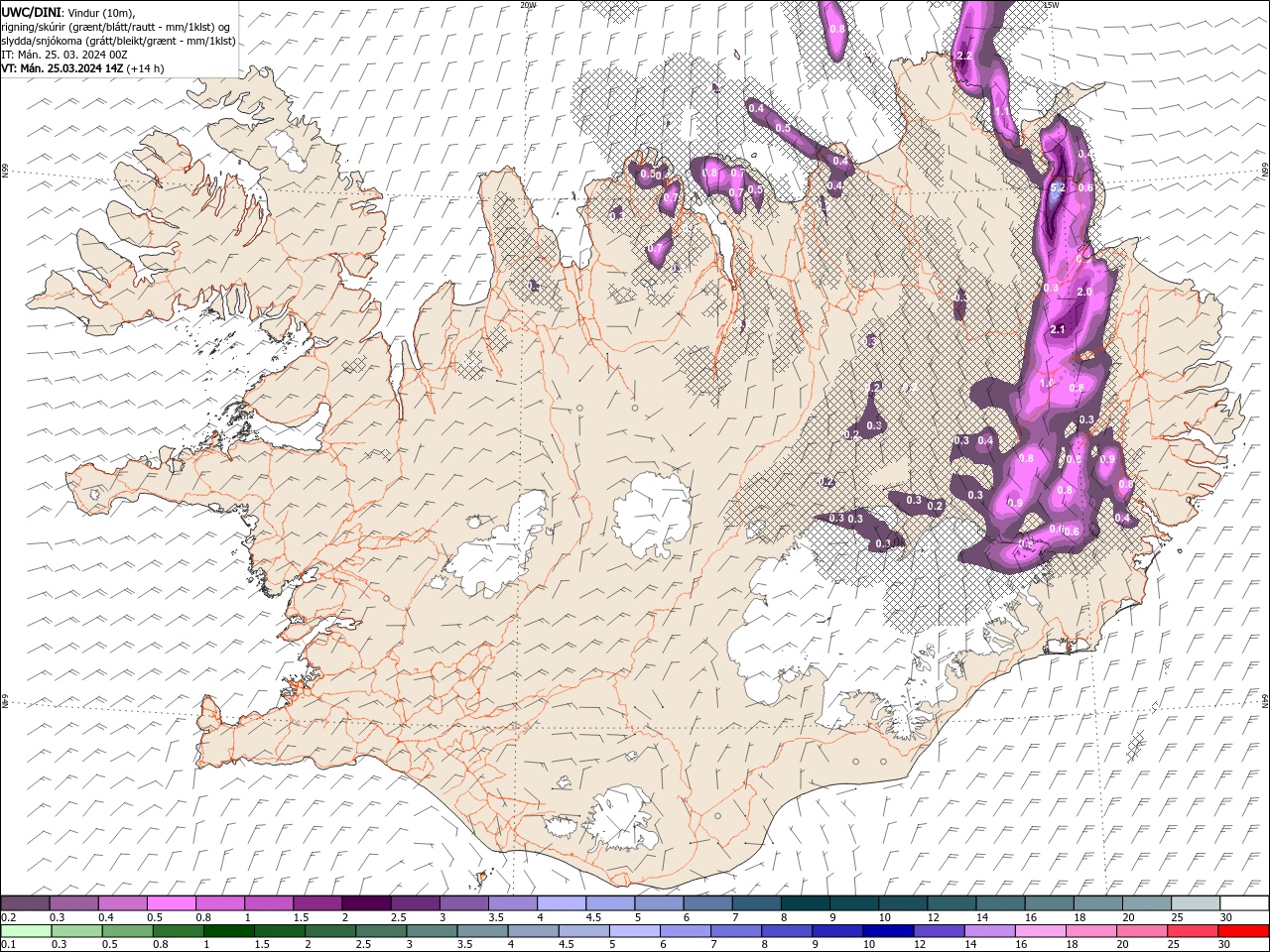This screenshot has height=952, width=1270.
Task: Click the '3.5' label under the snow legend
Action: [x=496, y=917]
